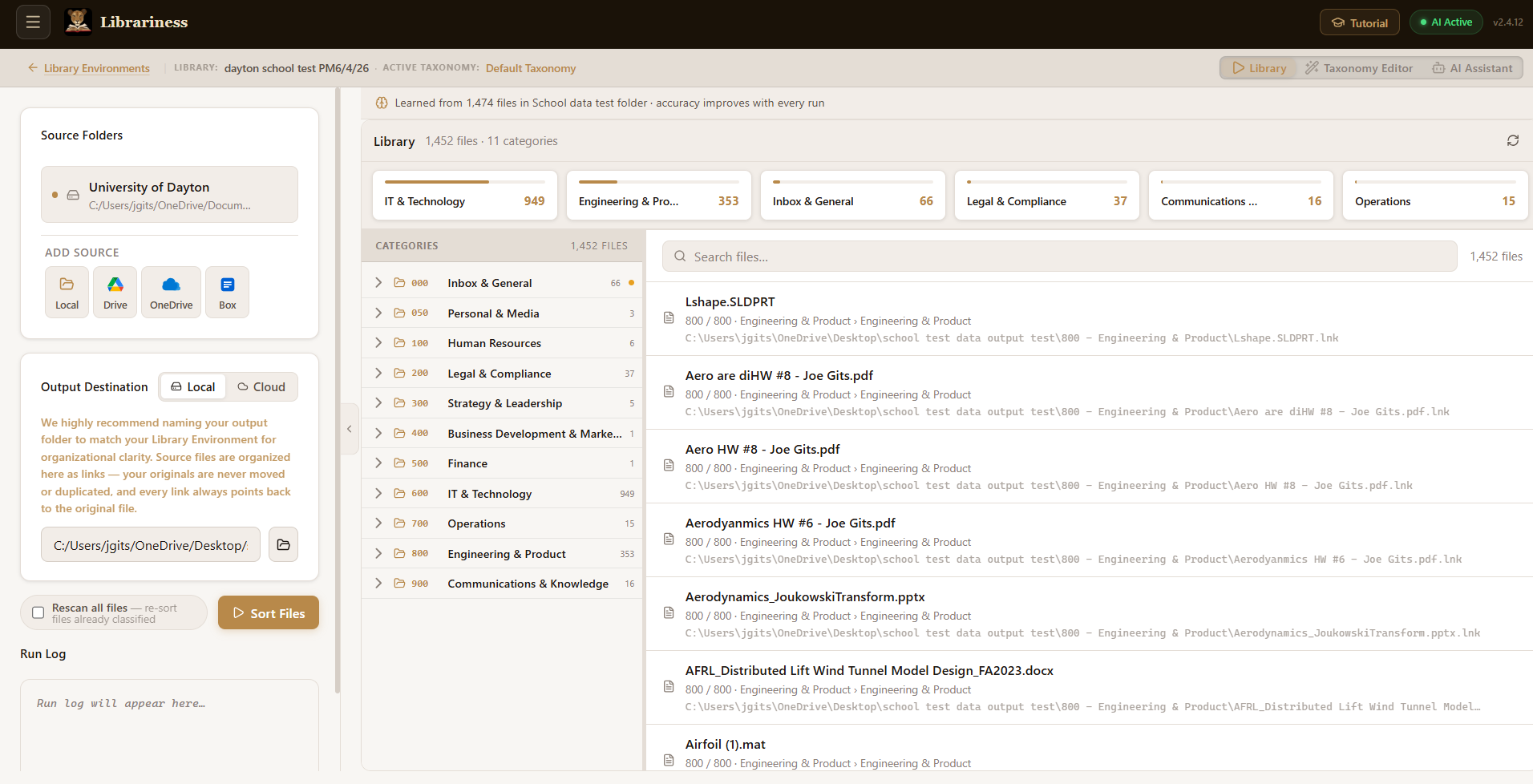This screenshot has width=1533, height=784.
Task: Click folder icon of Inbox & General category
Action: [x=399, y=282]
